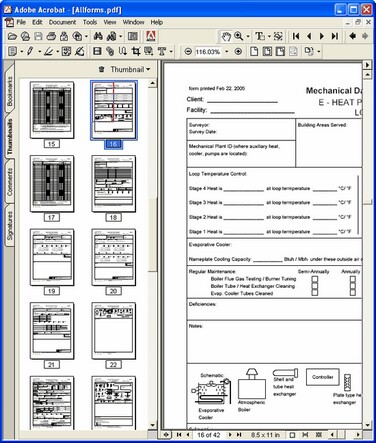Screen dimensions: 376x443
Task: Click the Adobe logo icon in toolbar
Action: (x=151, y=36)
